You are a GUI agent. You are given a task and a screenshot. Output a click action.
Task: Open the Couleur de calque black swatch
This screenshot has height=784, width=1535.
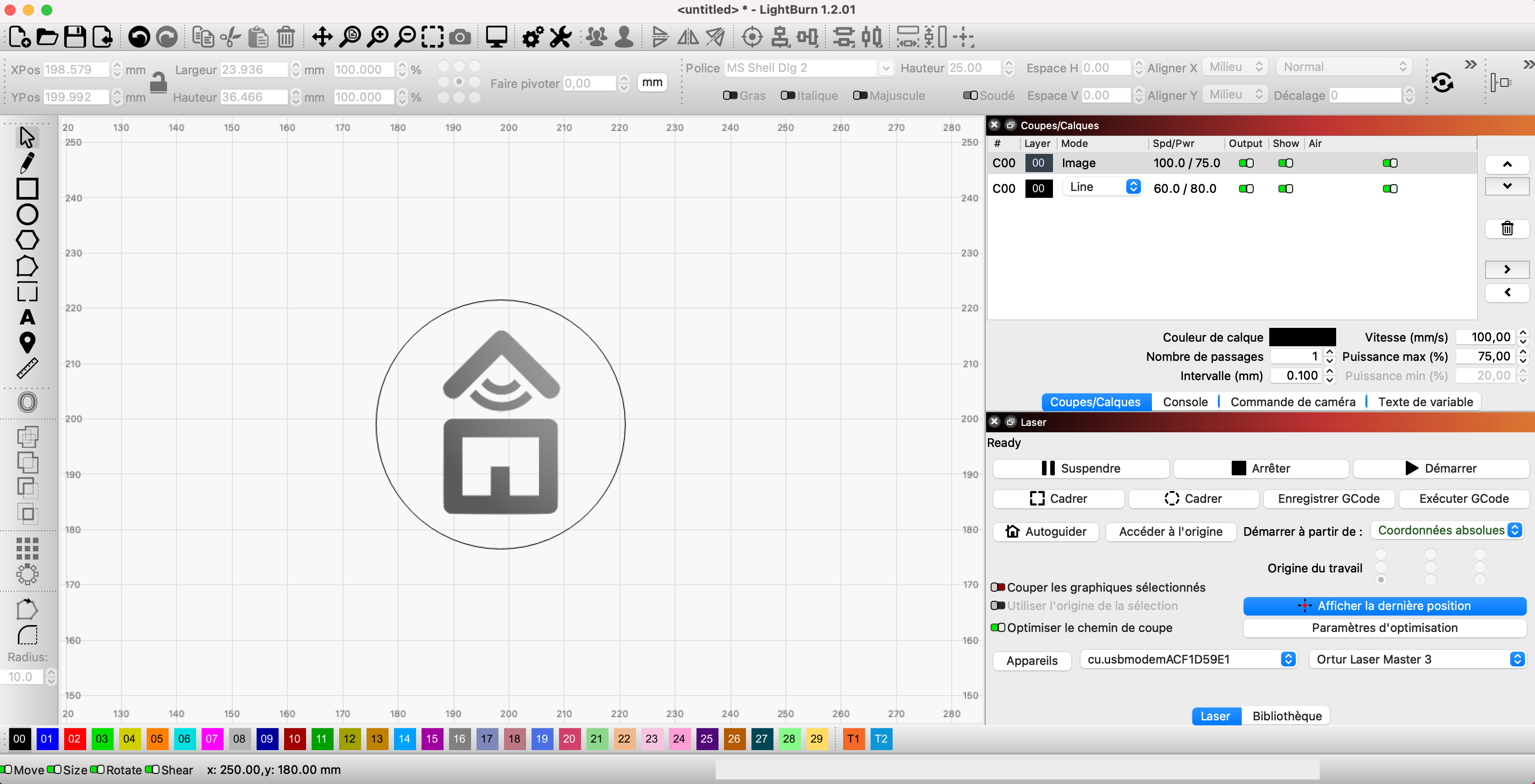1302,337
